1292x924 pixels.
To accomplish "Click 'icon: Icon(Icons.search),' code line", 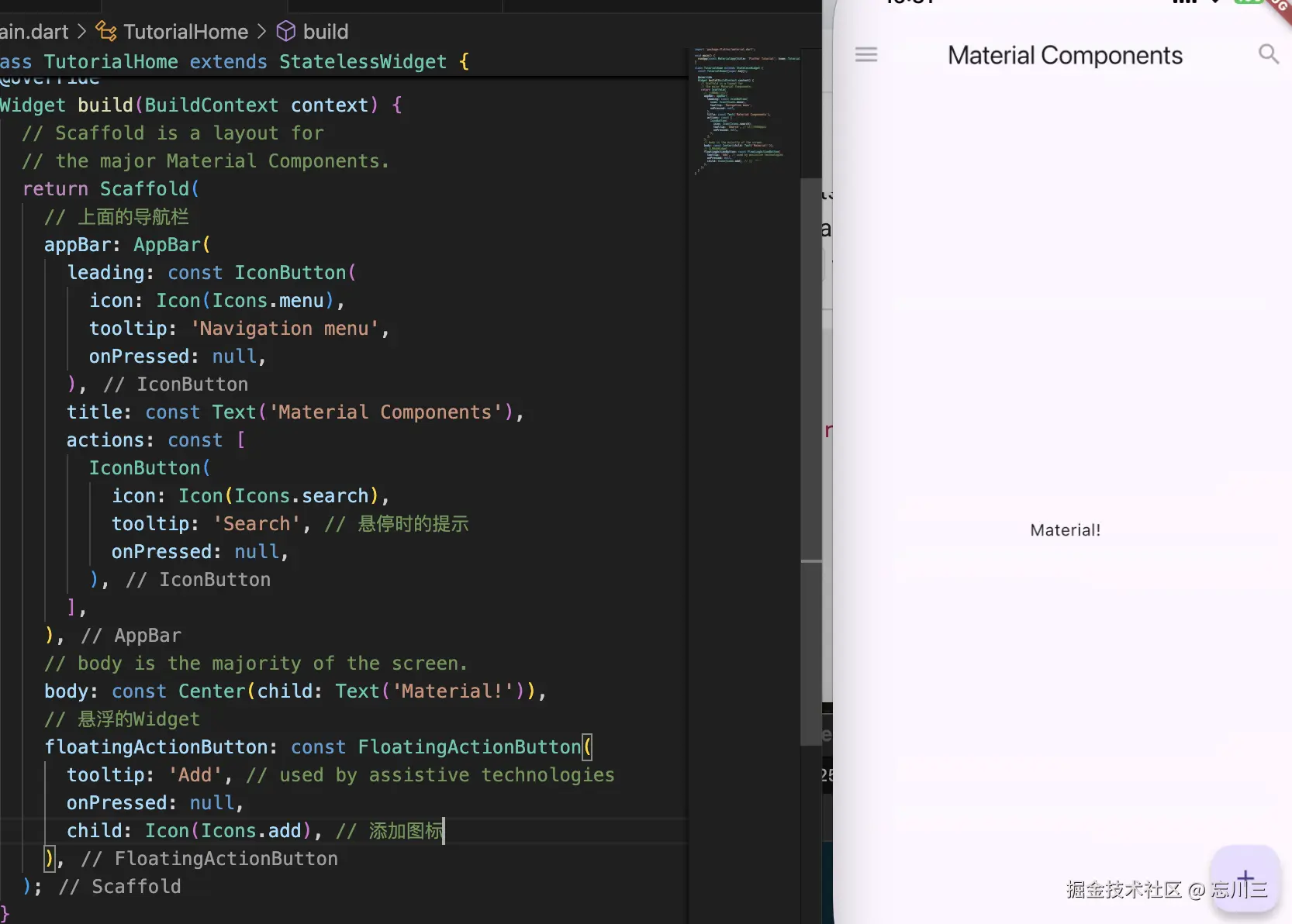I will click(250, 496).
